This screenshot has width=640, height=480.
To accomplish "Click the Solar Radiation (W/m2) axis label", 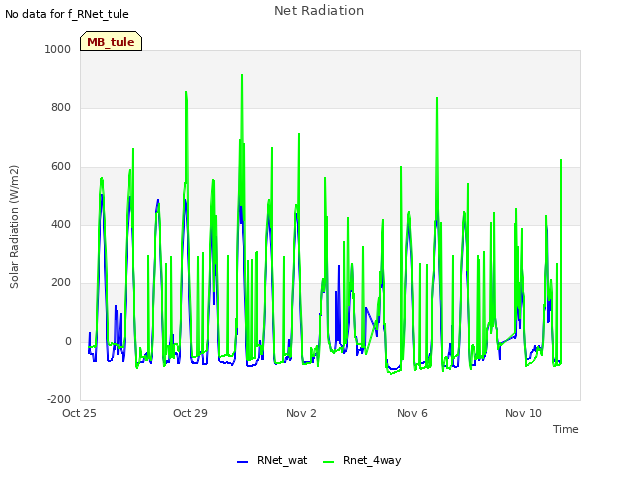I will point(14,227).
